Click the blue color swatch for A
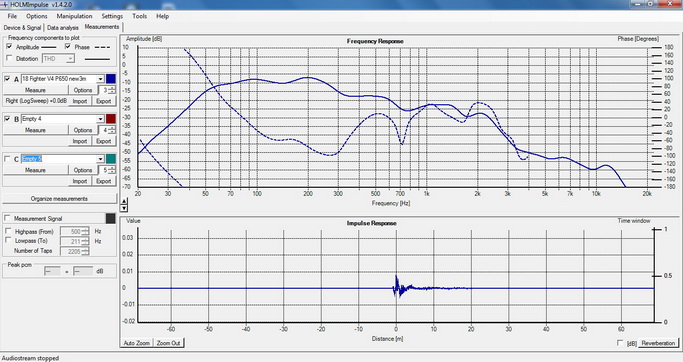This screenshot has width=683, height=362. click(111, 79)
